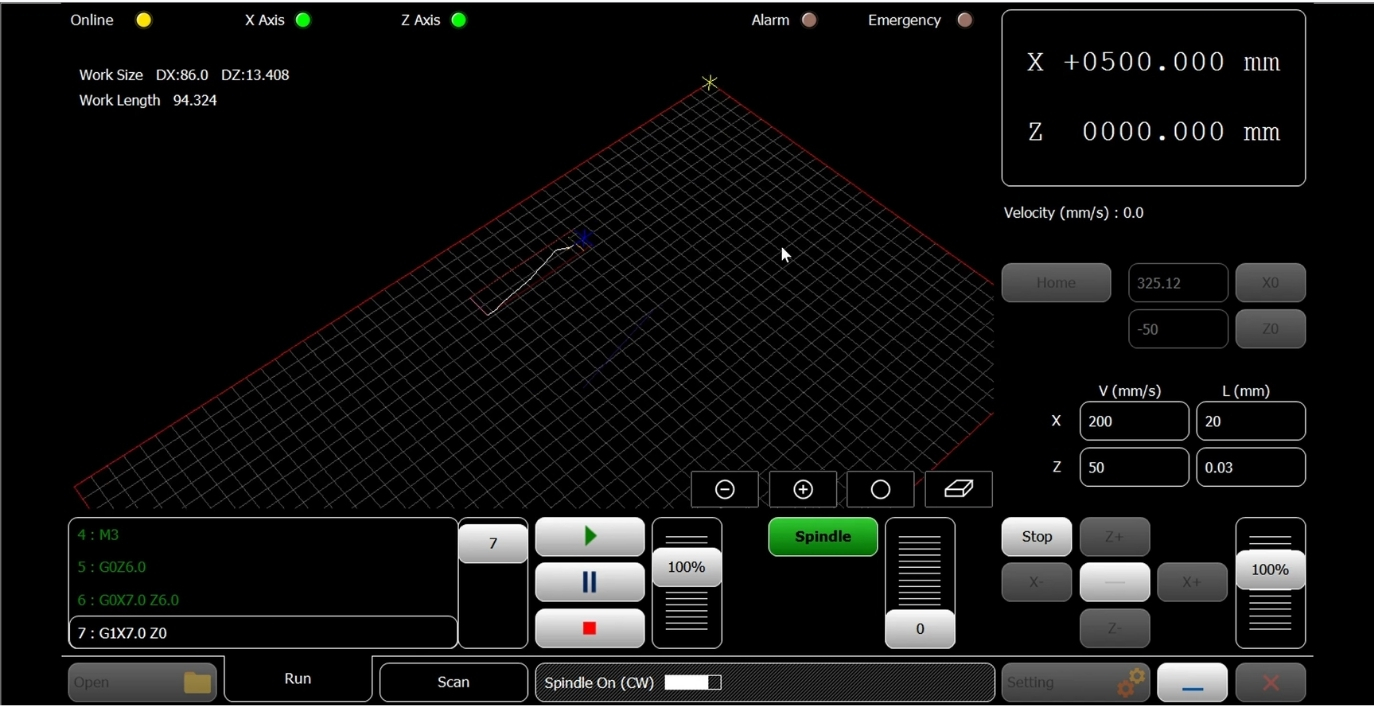
Task: Open Setting with gear icon
Action: [1076, 682]
